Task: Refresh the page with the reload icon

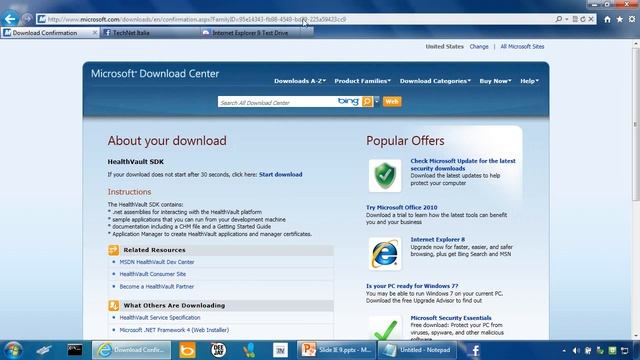Action: click(x=583, y=19)
